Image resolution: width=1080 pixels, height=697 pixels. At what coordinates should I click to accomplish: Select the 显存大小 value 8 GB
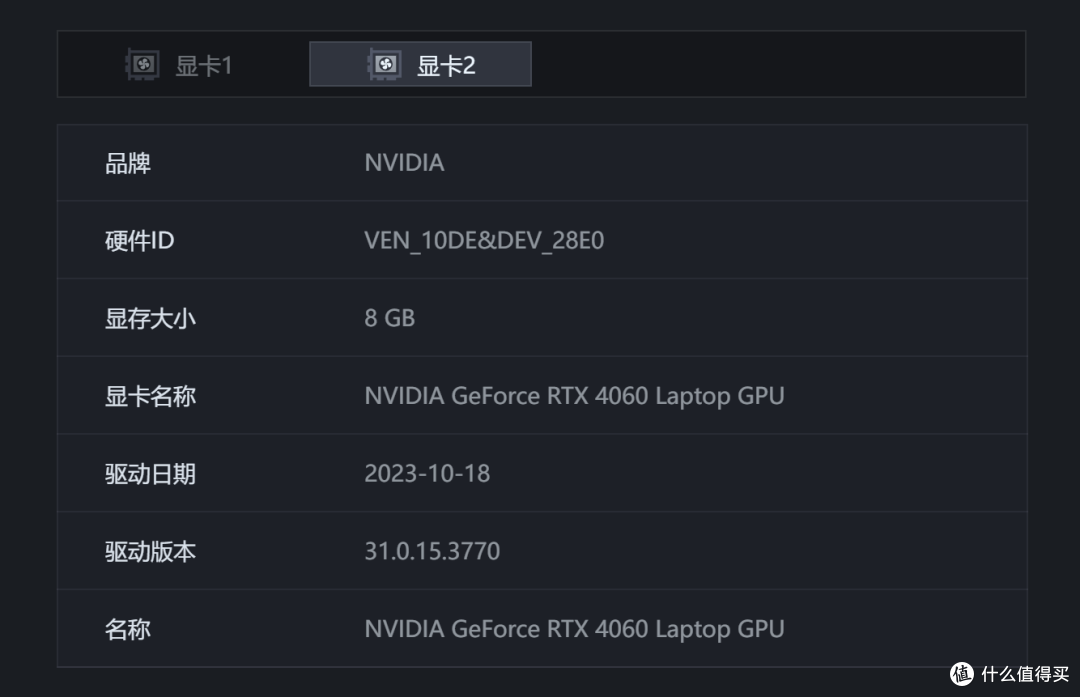click(x=389, y=318)
